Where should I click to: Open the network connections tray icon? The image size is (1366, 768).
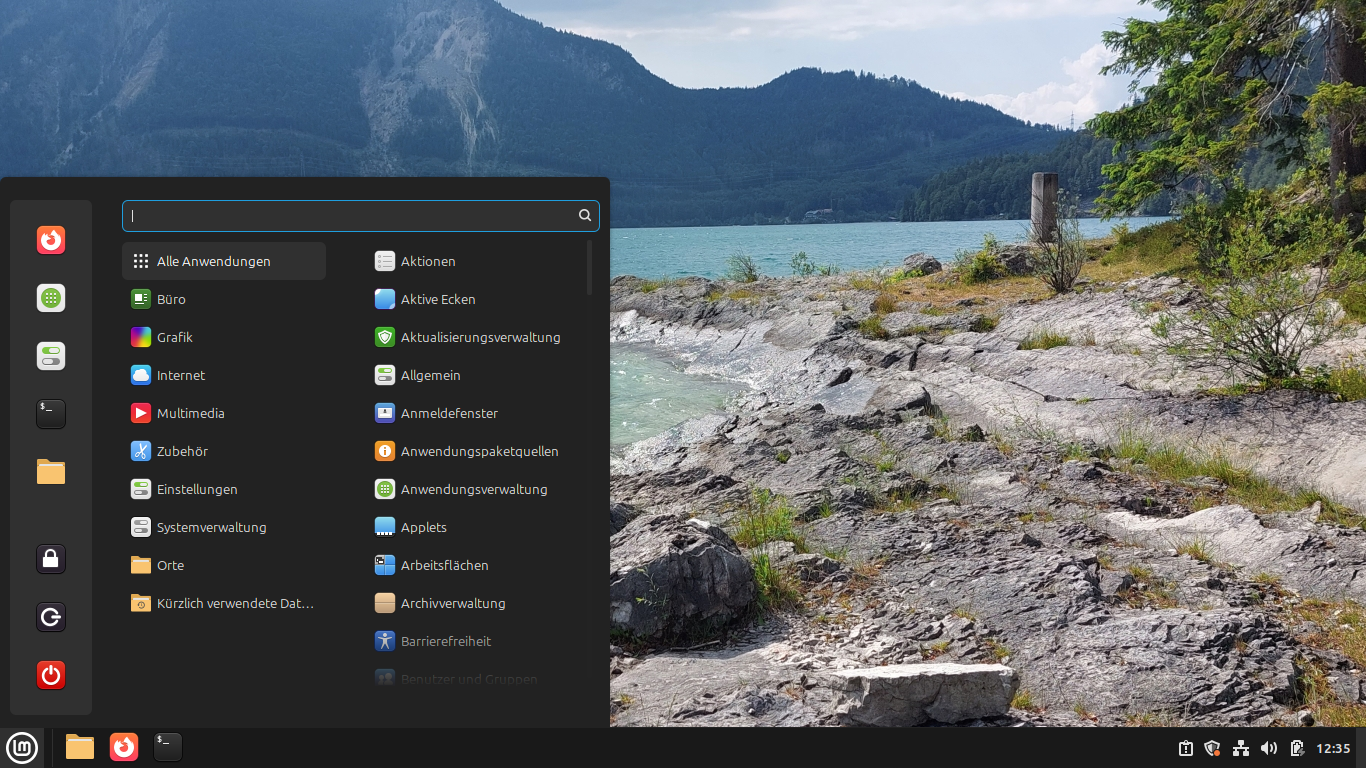click(x=1241, y=748)
